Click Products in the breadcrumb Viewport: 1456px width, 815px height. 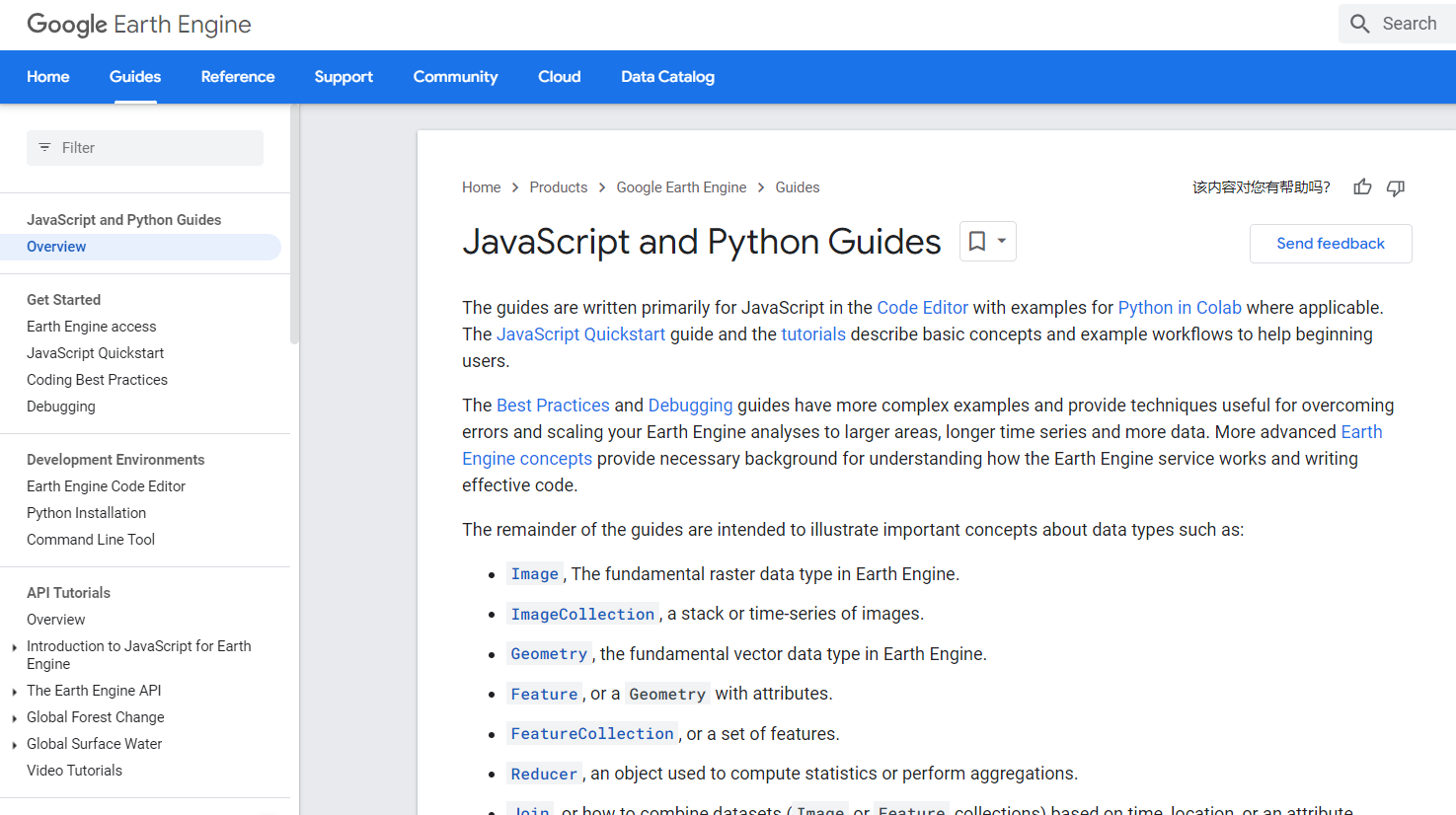pyautogui.click(x=558, y=187)
